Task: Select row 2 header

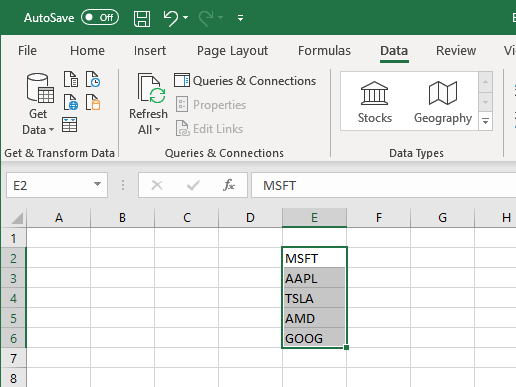Action: (13, 258)
